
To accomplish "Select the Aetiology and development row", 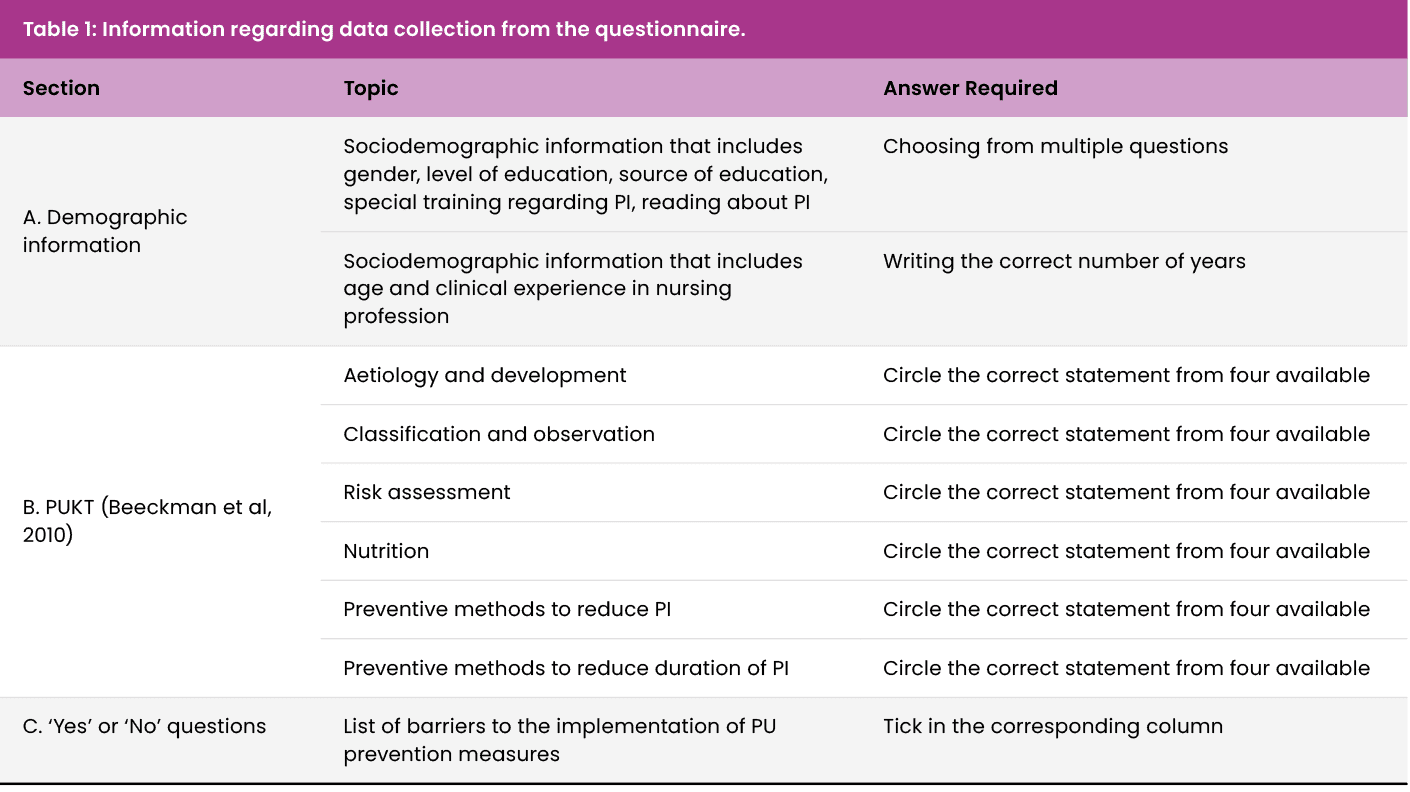I will (x=863, y=375).
